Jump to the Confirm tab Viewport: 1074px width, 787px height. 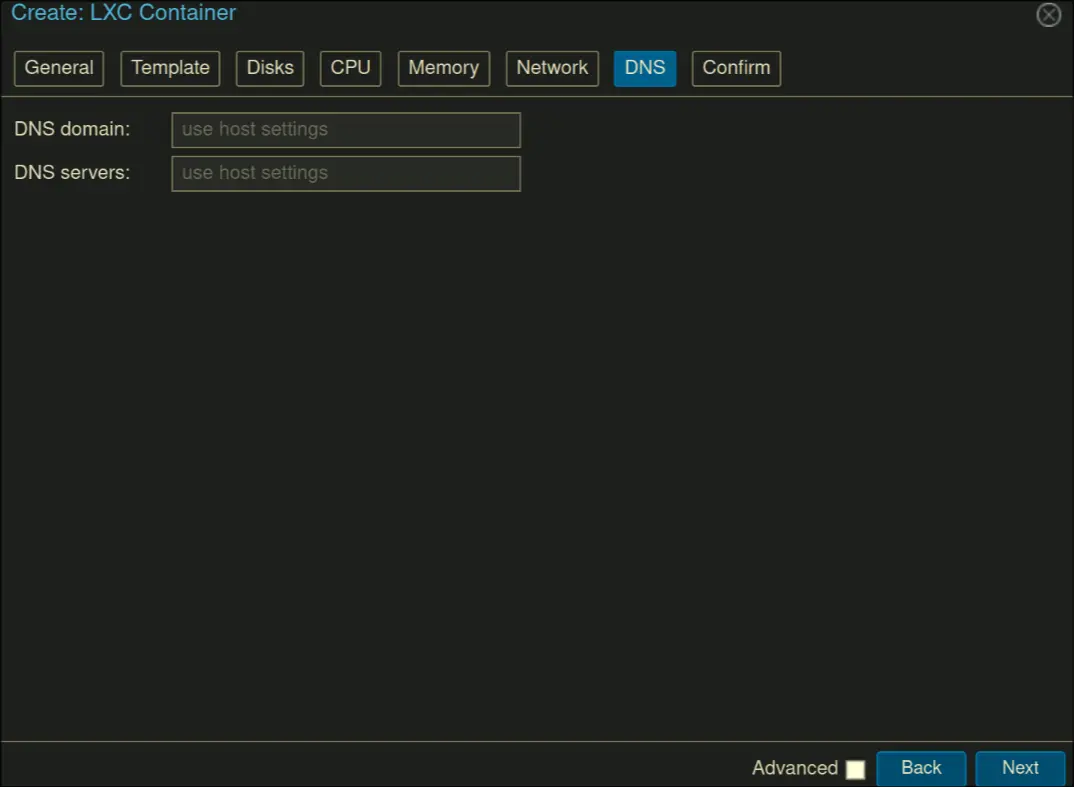tap(736, 68)
